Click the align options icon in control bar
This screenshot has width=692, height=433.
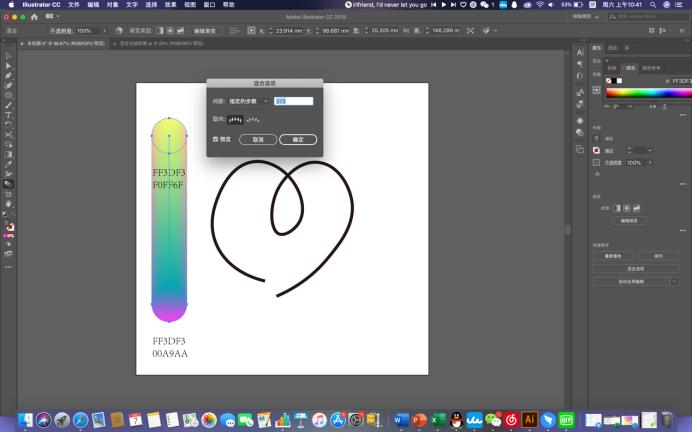(x=234, y=31)
